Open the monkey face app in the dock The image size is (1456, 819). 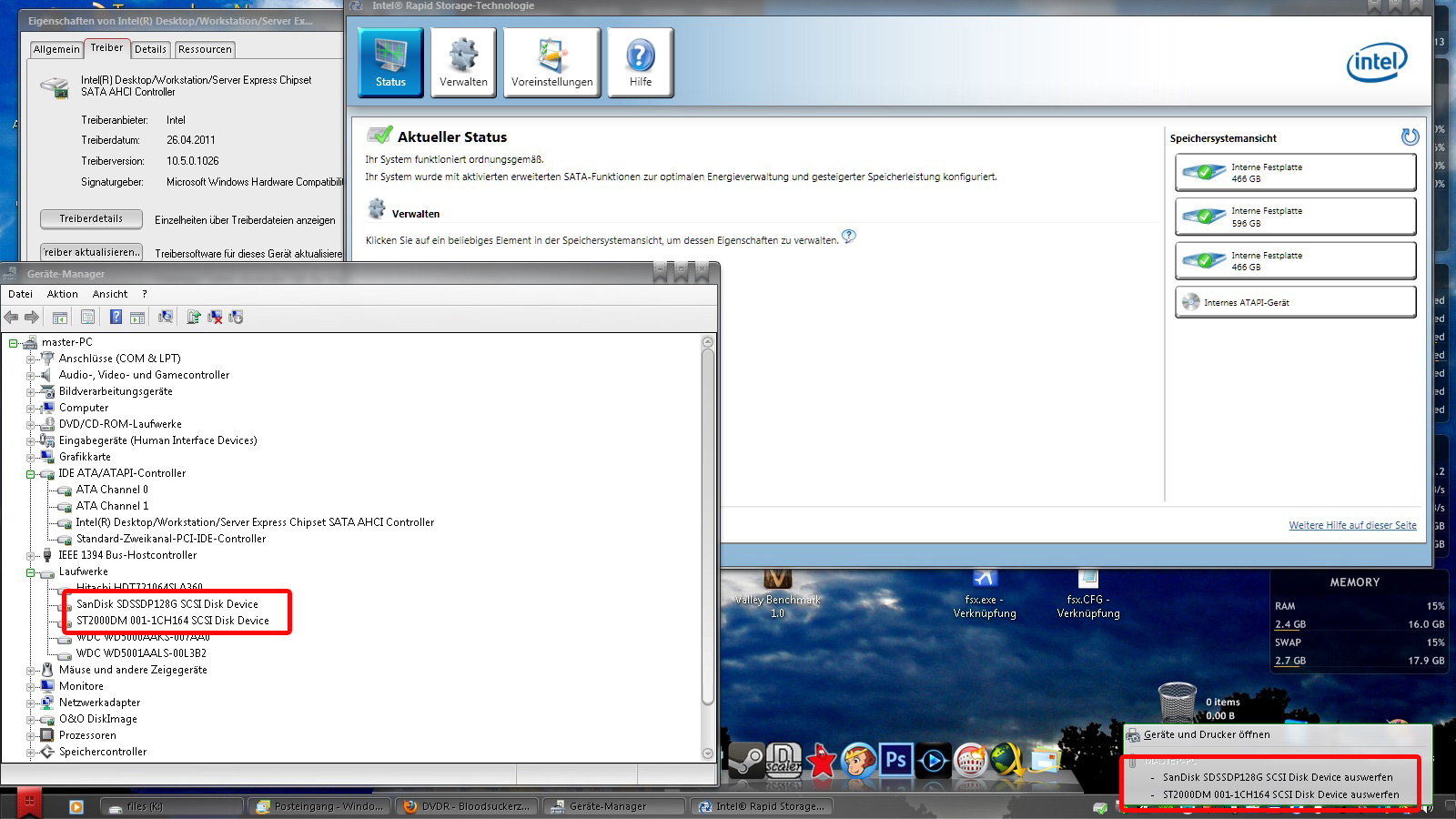(x=858, y=760)
